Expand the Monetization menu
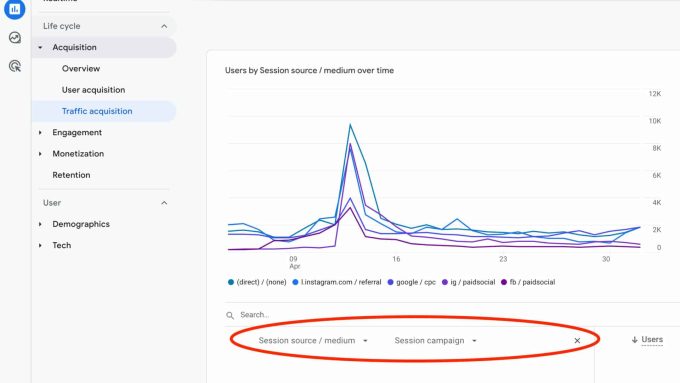This screenshot has width=680, height=383. click(x=40, y=154)
